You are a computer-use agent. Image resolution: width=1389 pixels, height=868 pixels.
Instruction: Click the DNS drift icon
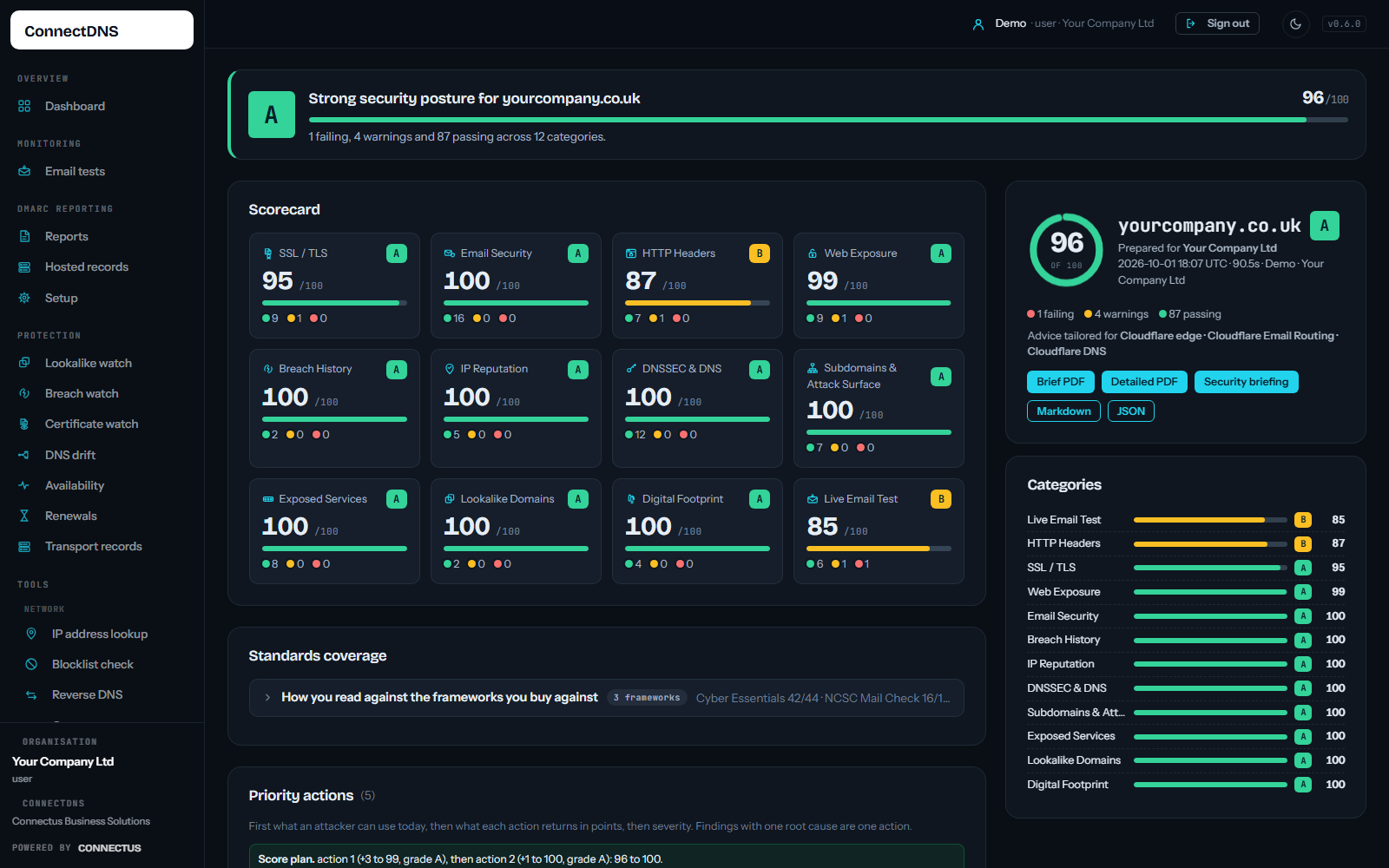point(24,455)
